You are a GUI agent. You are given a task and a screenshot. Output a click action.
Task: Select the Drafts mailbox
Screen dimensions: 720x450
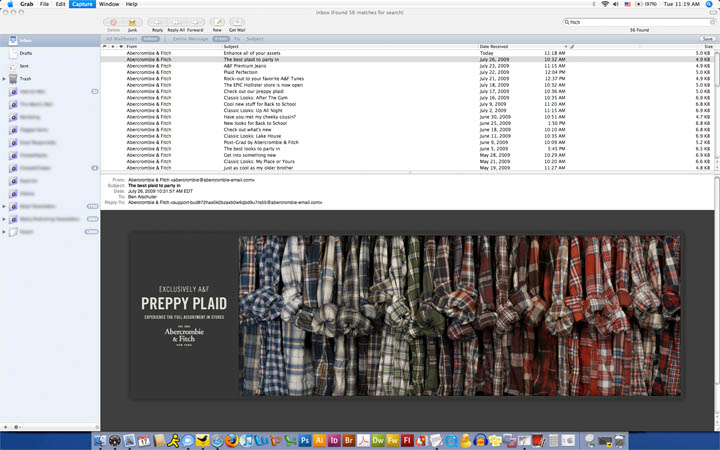(x=26, y=53)
